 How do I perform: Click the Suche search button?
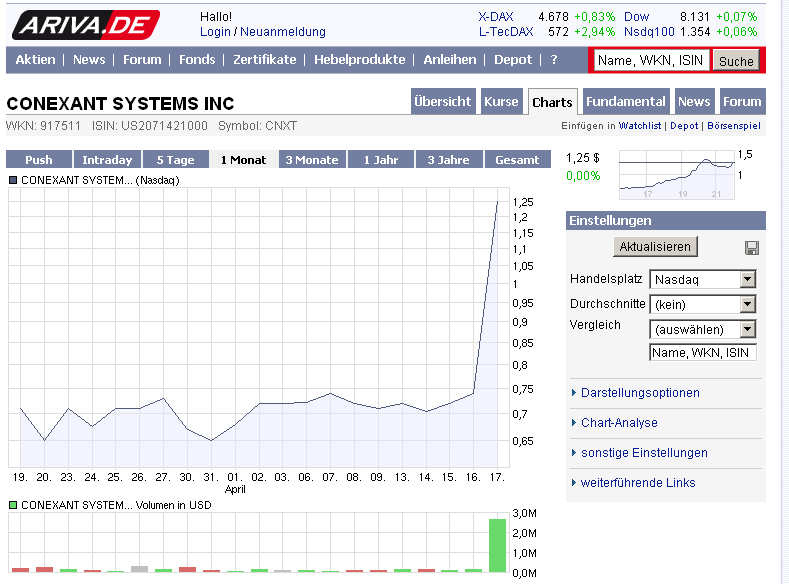tap(736, 61)
